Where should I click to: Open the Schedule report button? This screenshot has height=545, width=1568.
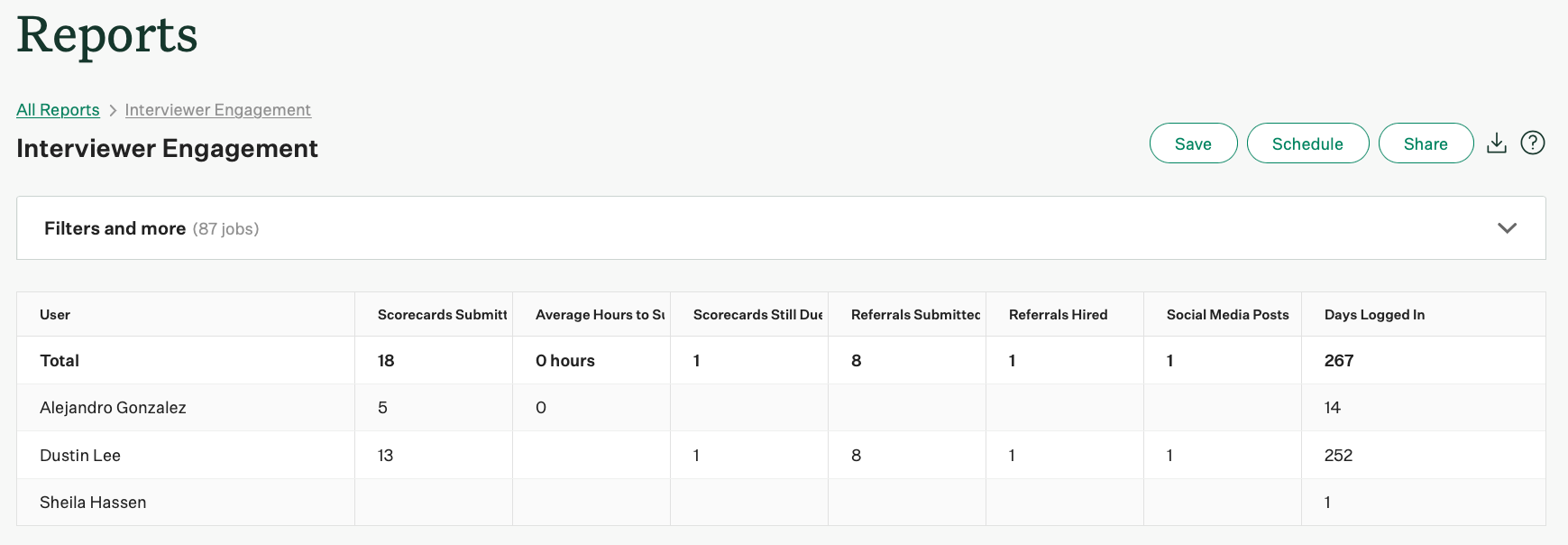(x=1307, y=143)
